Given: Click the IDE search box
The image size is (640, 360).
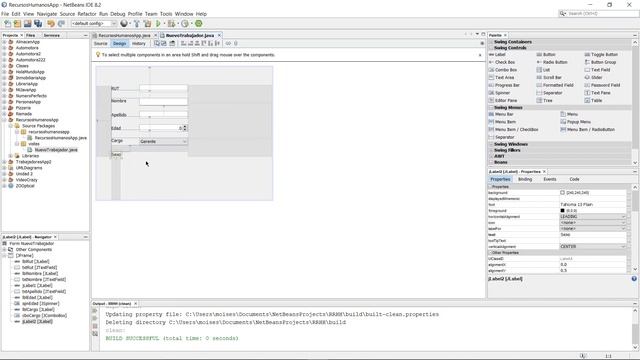Looking at the screenshot, I should 598,13.
